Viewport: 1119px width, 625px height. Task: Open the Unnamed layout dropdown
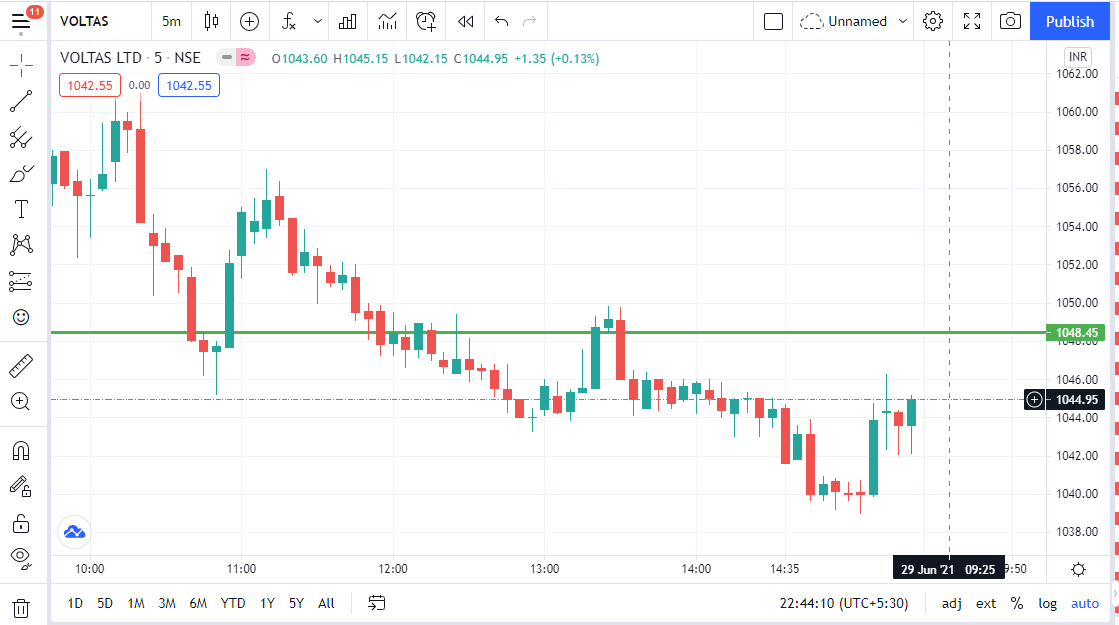(x=856, y=21)
